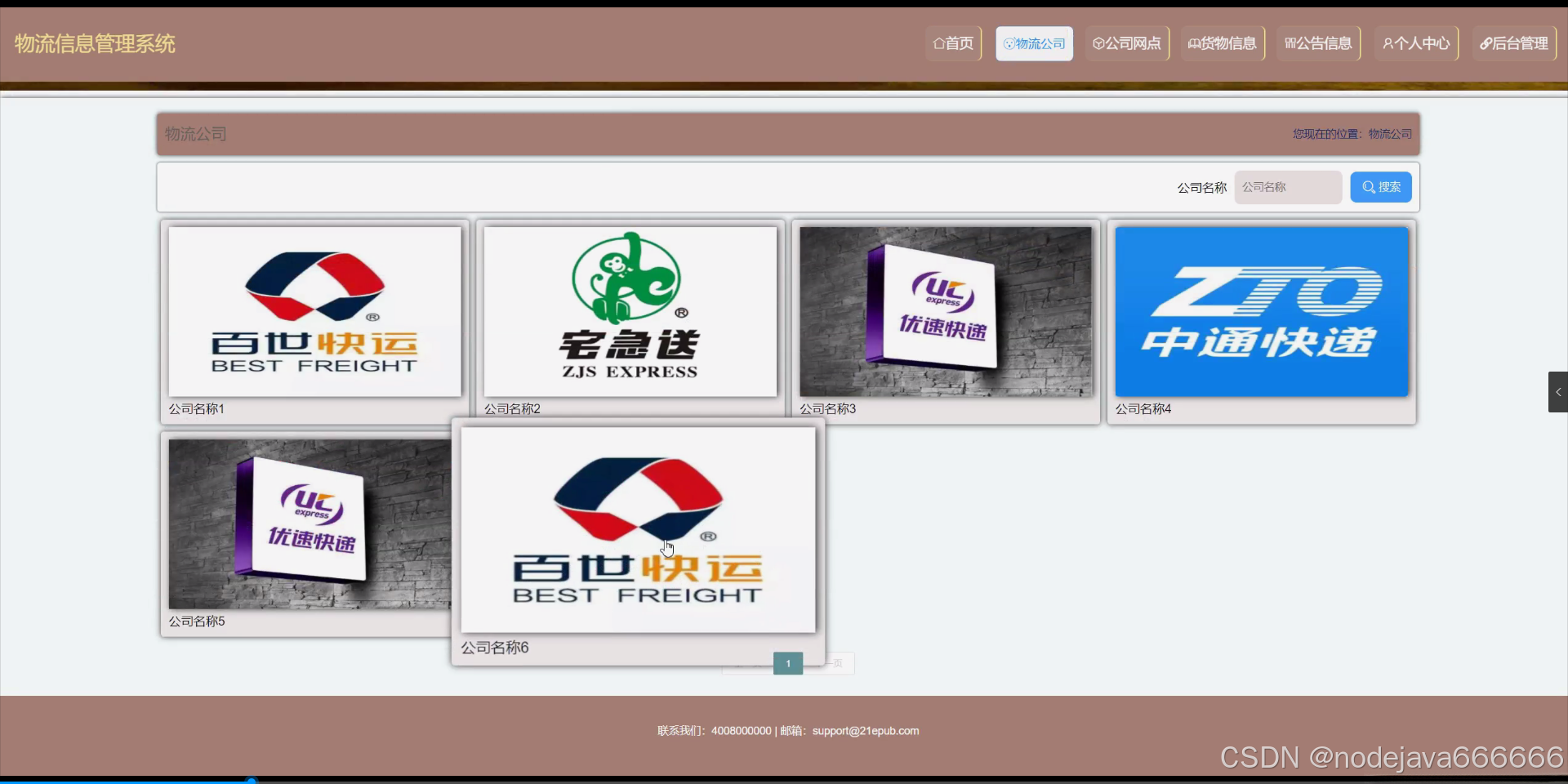Click the 公司名称5 caption
The width and height of the screenshot is (1568, 784).
[x=197, y=621]
